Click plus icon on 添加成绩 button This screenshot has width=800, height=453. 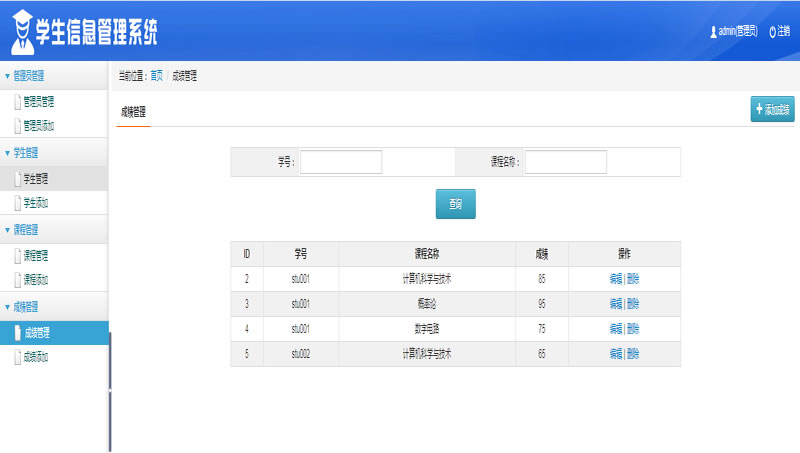coord(759,109)
